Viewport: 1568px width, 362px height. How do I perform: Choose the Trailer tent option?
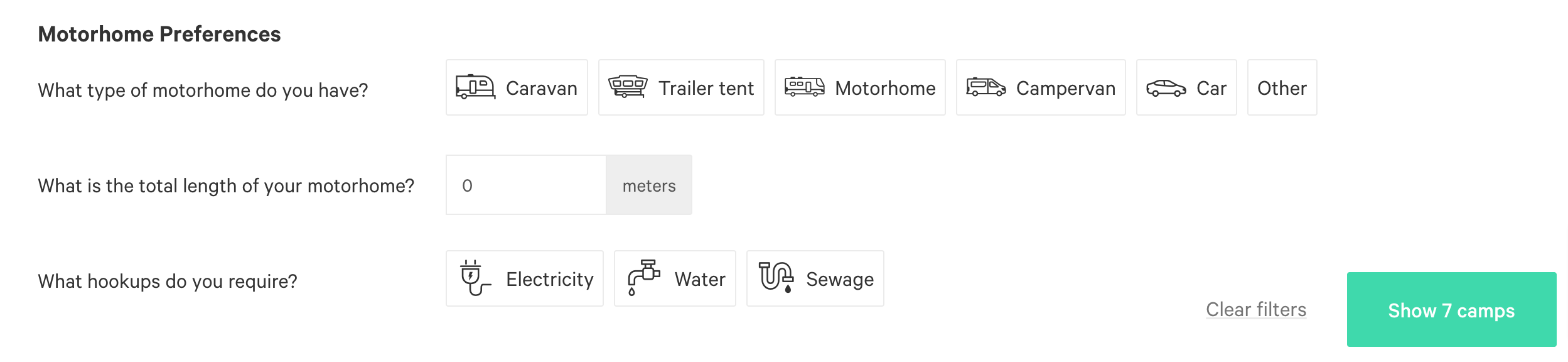click(681, 87)
